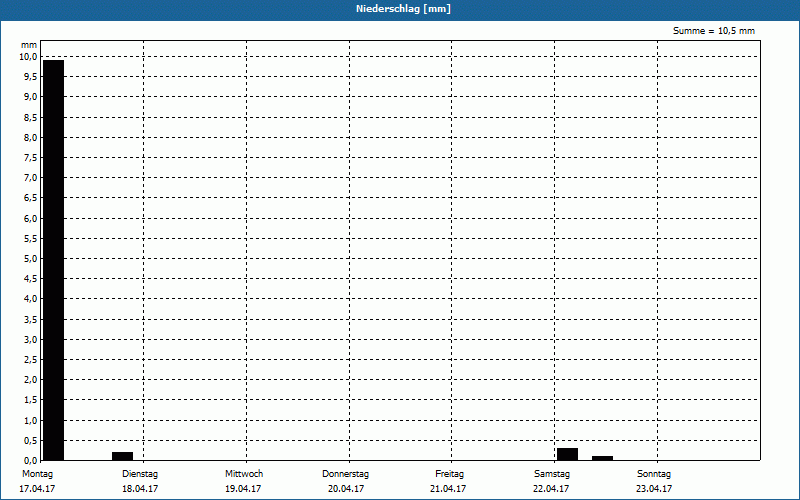The image size is (800, 500).
Task: Click the Dienstag axis label
Action: (x=140, y=474)
